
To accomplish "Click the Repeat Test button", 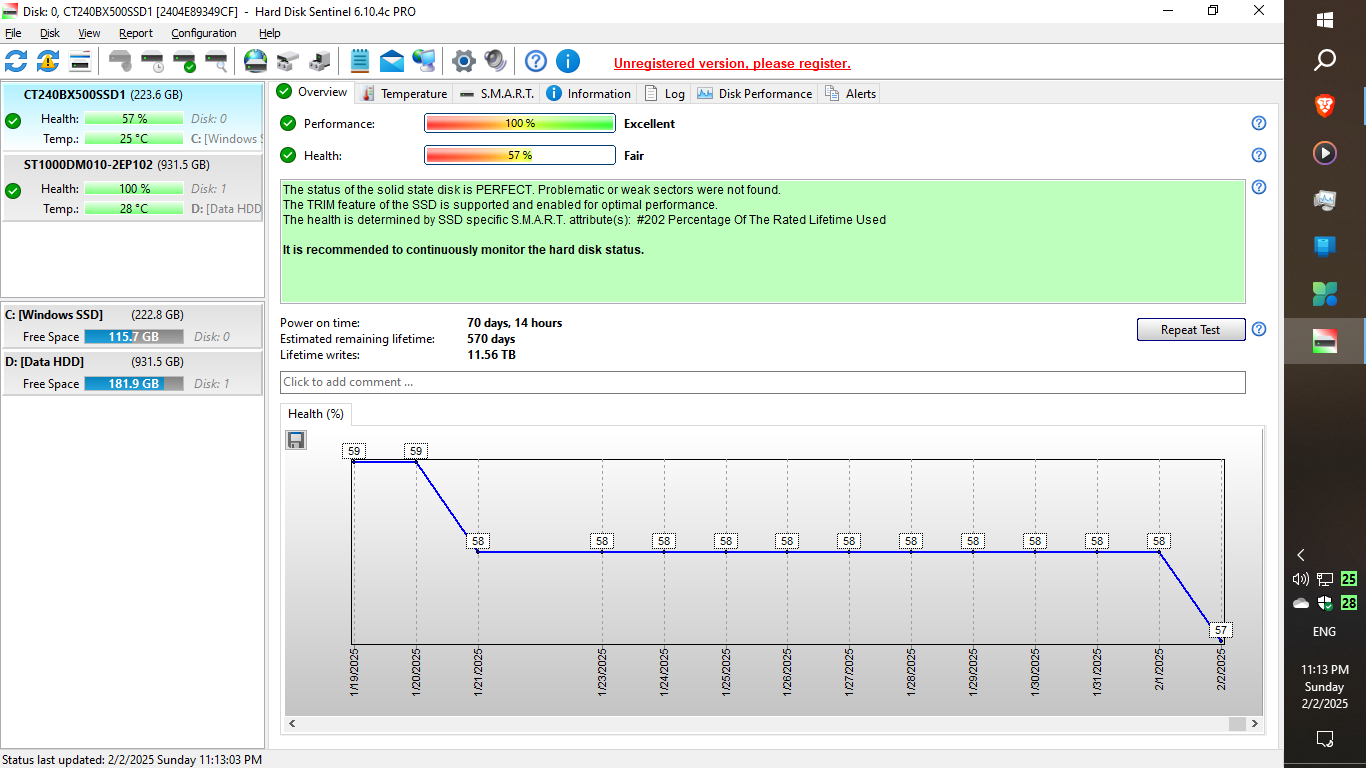I will [x=1191, y=329].
